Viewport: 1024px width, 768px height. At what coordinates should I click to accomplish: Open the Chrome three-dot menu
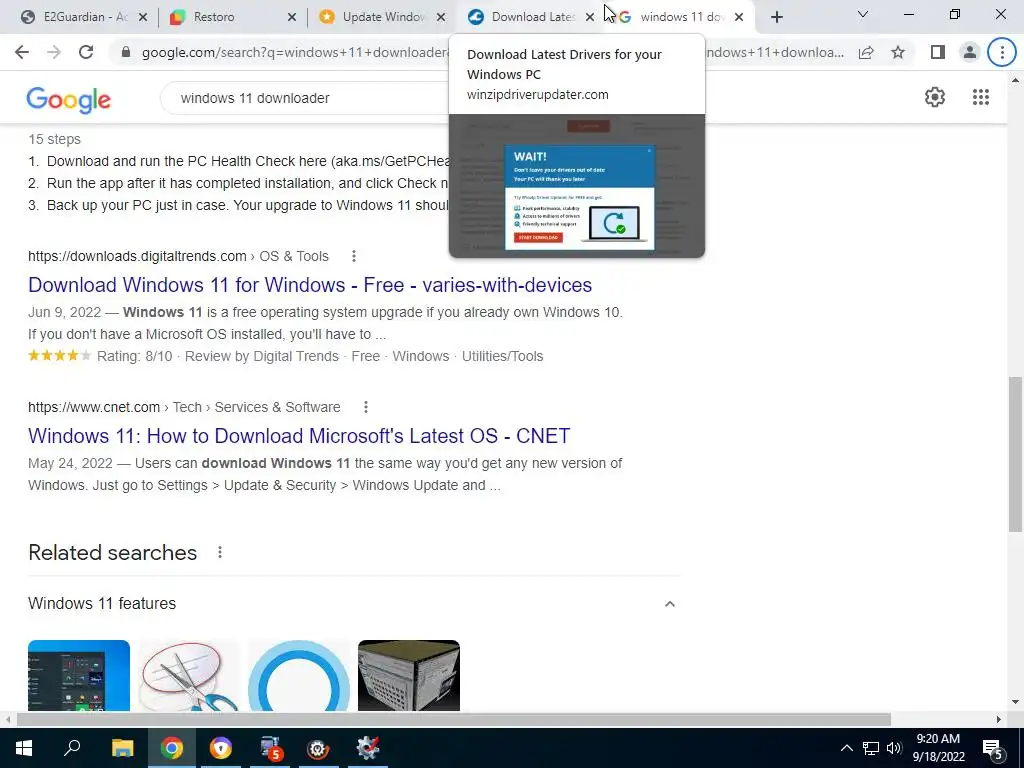click(1002, 52)
